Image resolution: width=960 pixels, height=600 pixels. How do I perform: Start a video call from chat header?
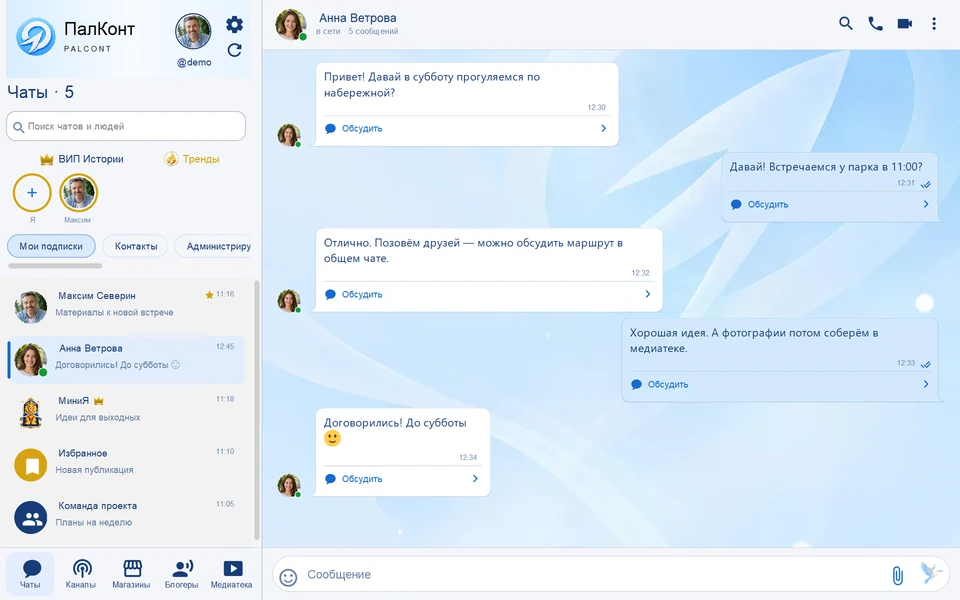tap(904, 23)
